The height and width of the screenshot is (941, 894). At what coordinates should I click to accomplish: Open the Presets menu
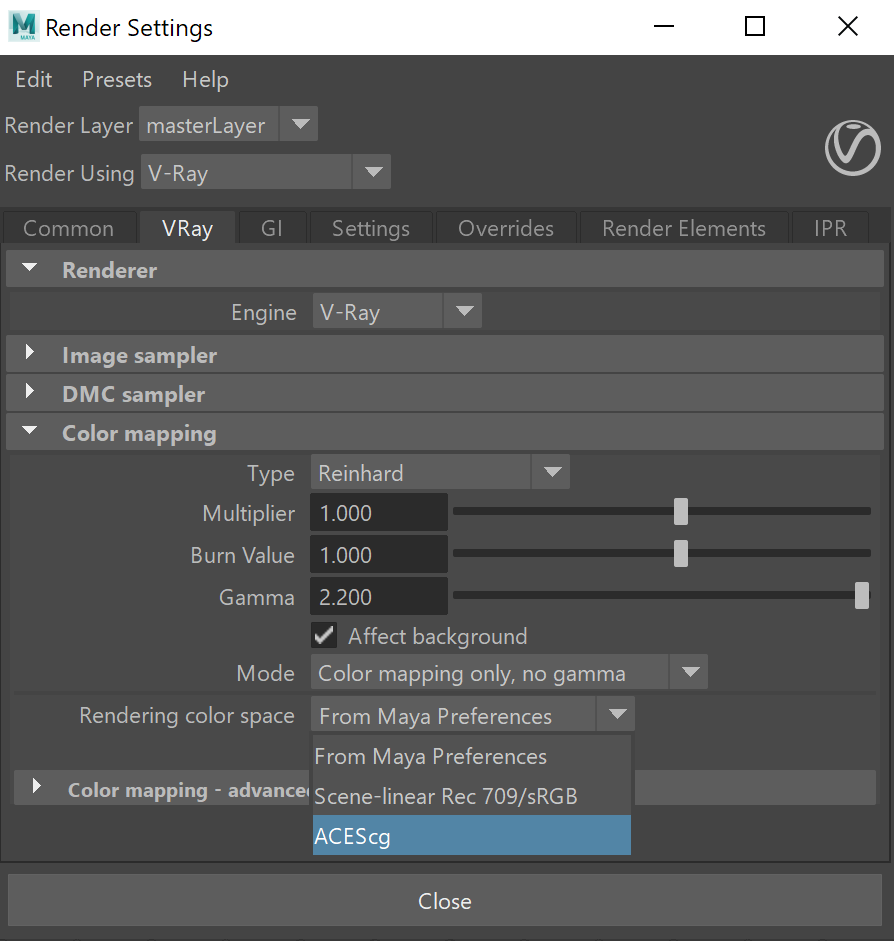coord(117,79)
